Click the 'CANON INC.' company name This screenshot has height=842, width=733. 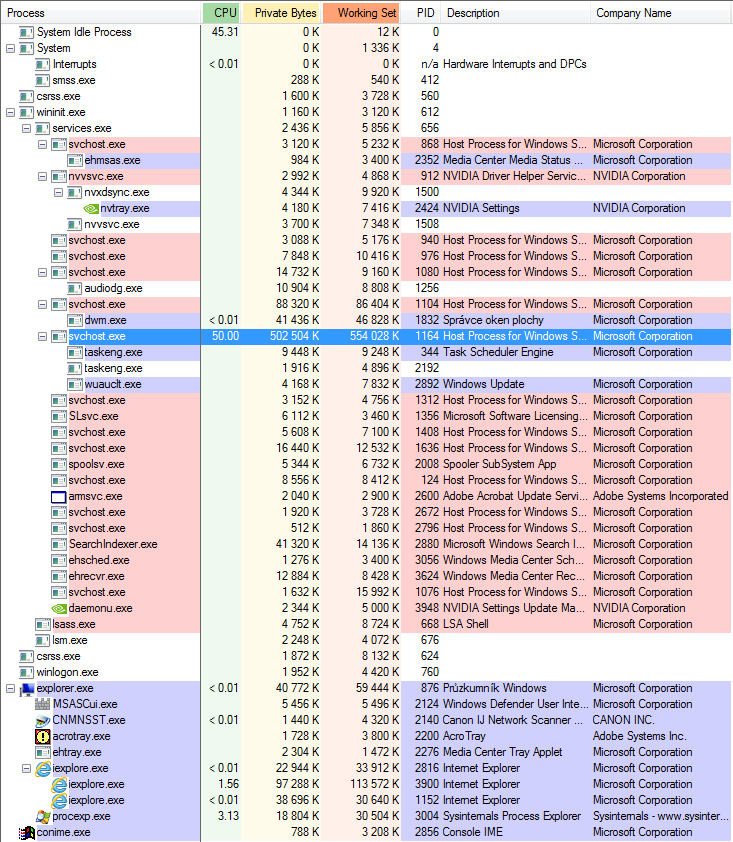pos(625,720)
